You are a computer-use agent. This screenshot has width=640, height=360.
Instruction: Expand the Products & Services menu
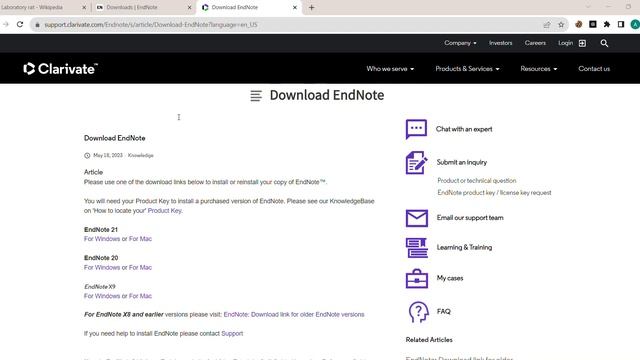(x=467, y=69)
